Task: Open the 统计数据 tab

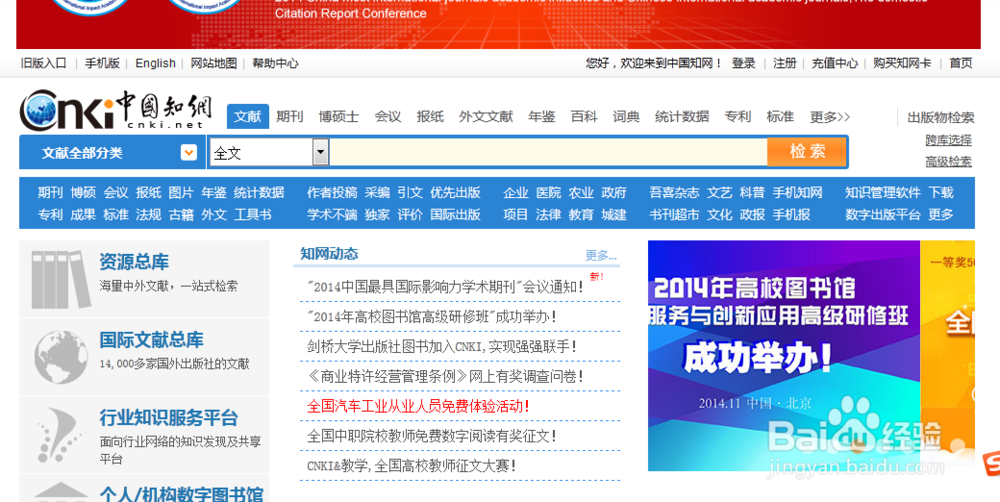Action: 682,117
